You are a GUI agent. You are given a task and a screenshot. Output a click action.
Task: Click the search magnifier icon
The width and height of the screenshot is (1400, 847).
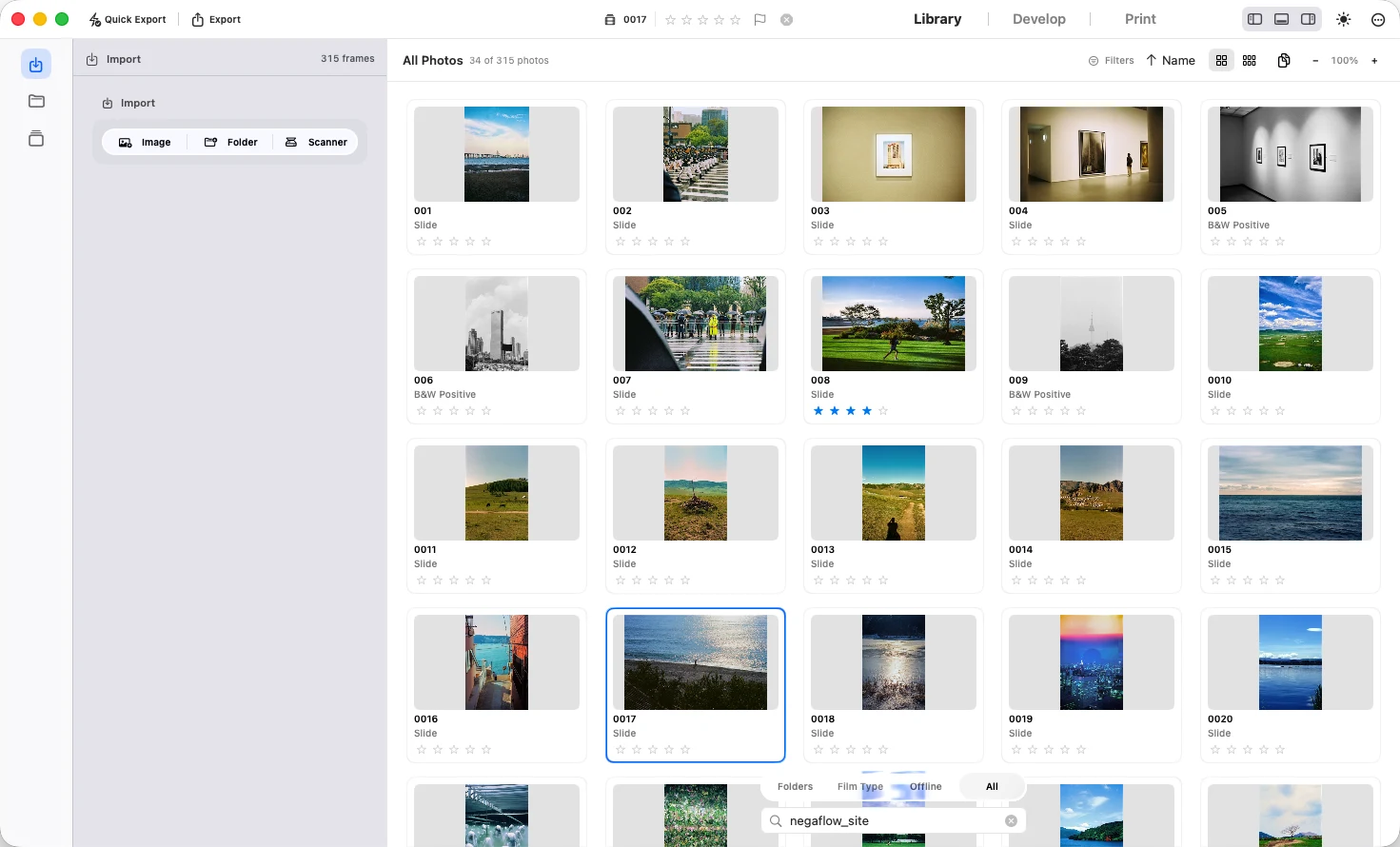776,820
